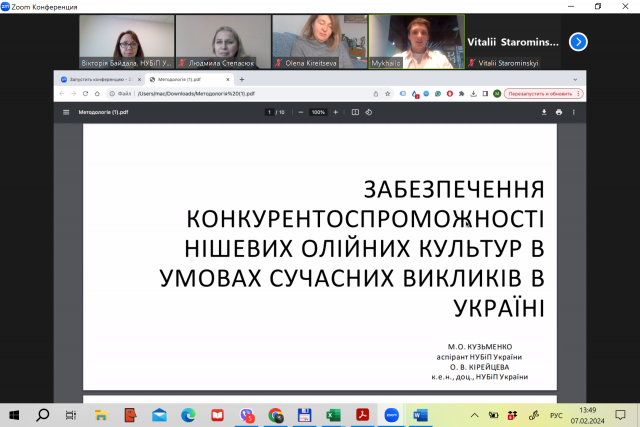Bookmark this page with the star icon
Viewport: 640px width, 427px height.
(387, 93)
